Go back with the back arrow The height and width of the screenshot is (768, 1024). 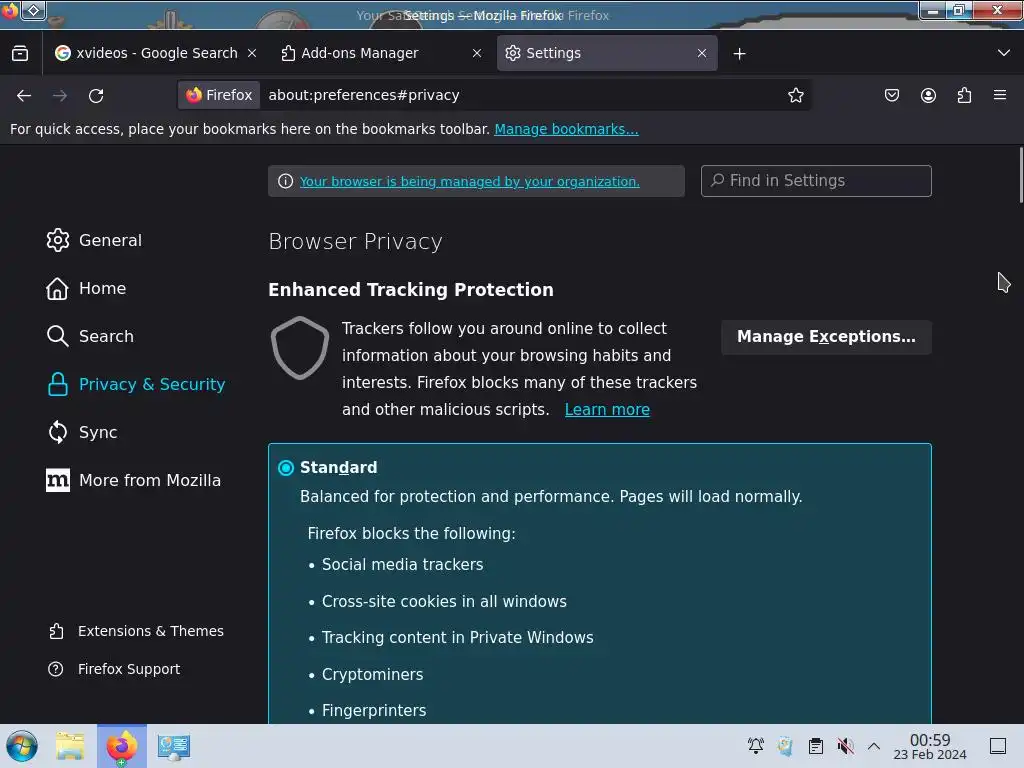[x=24, y=95]
